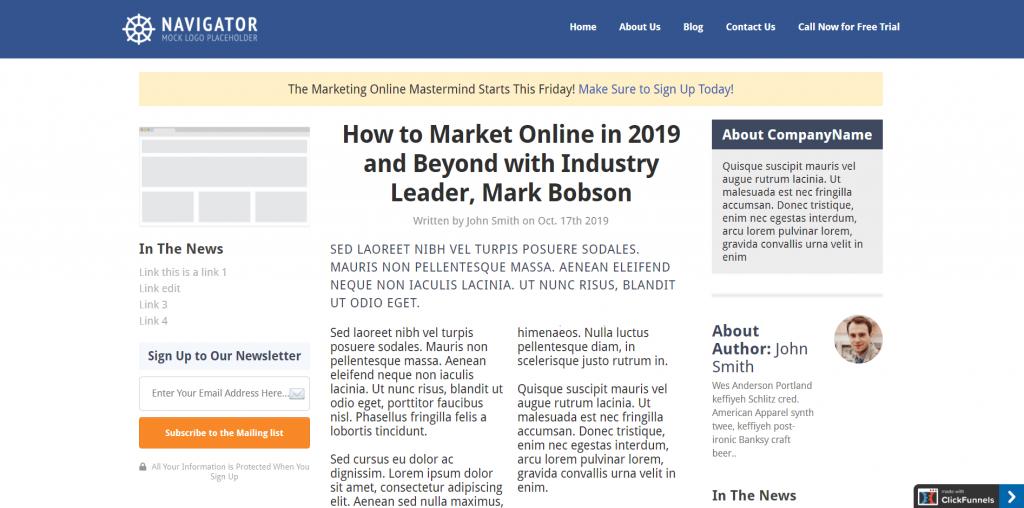Click the envelope icon in email field
This screenshot has height=508, width=1024.
(x=296, y=394)
